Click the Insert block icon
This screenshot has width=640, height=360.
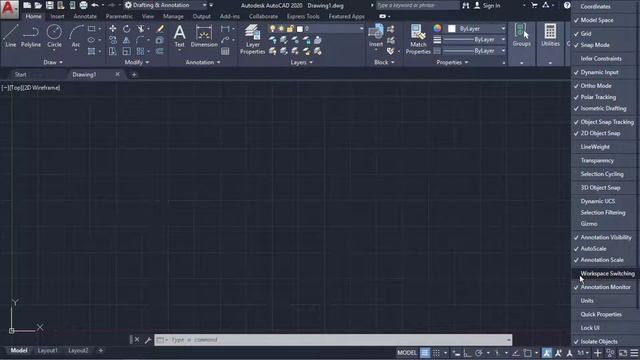(376, 36)
